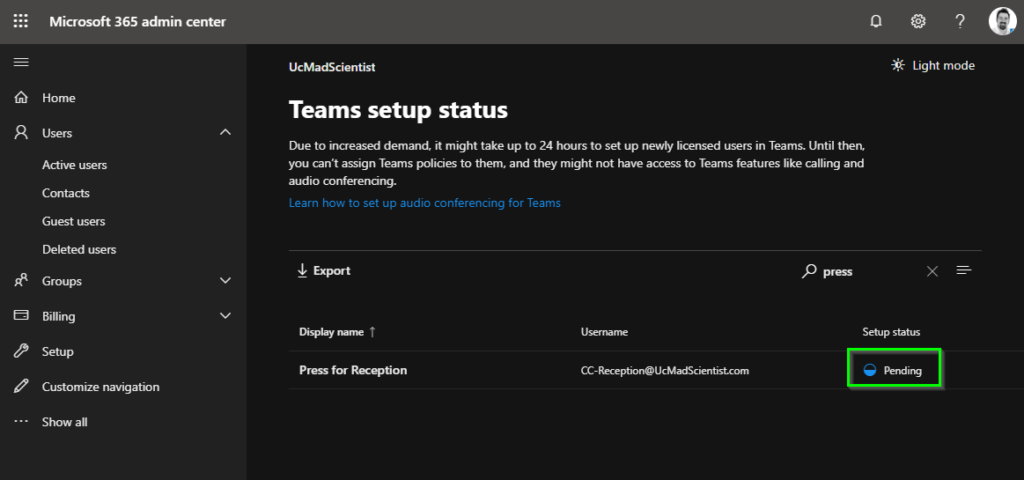Select Show all in navigation
This screenshot has width=1024, height=480.
point(65,422)
